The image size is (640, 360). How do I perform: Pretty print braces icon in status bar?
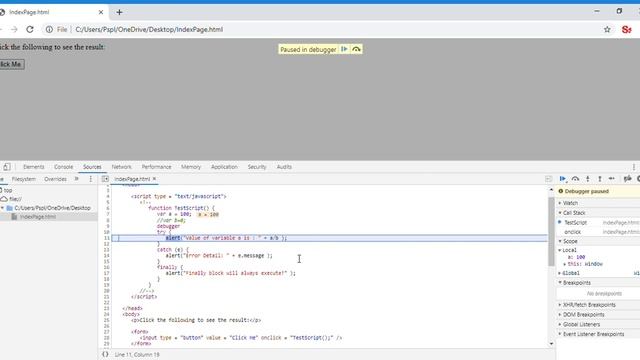pyautogui.click(x=105, y=354)
